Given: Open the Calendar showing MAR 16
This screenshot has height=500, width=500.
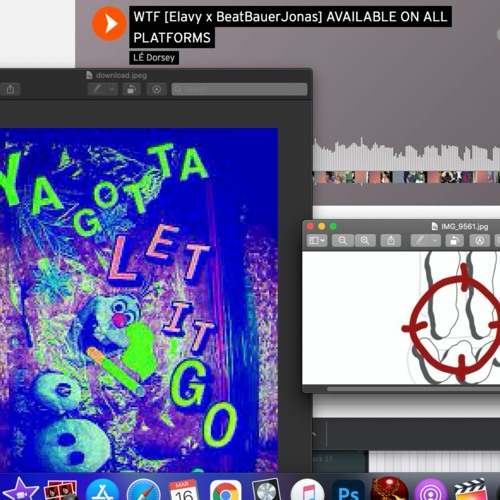Looking at the screenshot, I should click(x=184, y=490).
